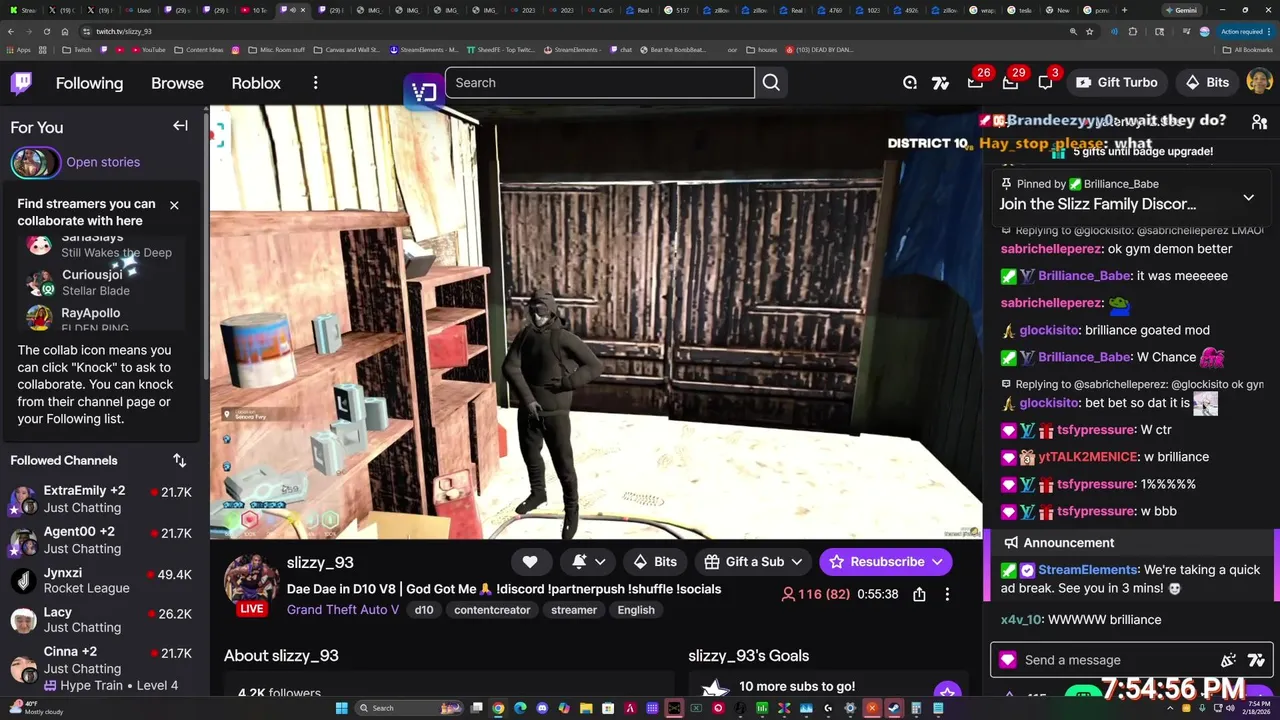Open the Windows Start button
Screen dimensions: 1280x720
[x=341, y=708]
